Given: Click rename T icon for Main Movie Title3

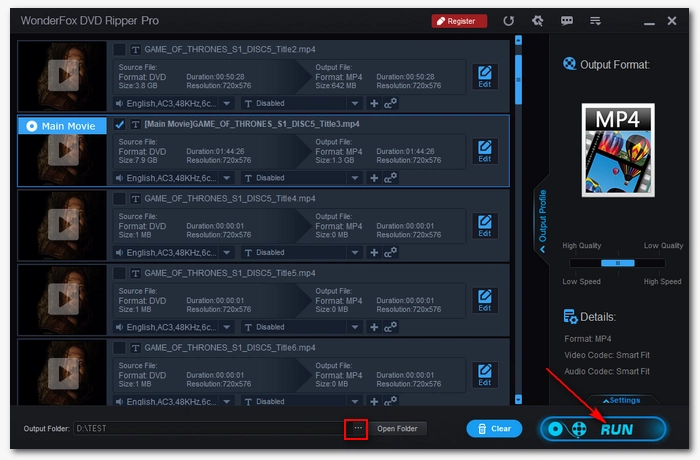Looking at the screenshot, I should click(x=135, y=124).
